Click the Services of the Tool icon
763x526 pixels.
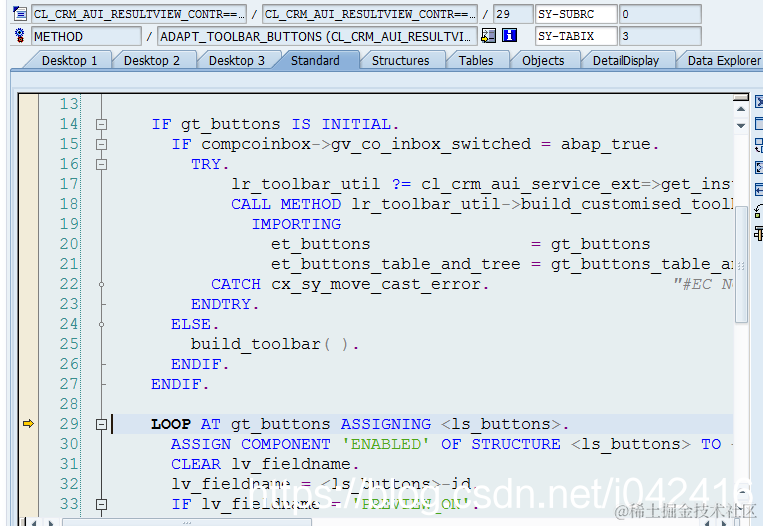click(759, 233)
